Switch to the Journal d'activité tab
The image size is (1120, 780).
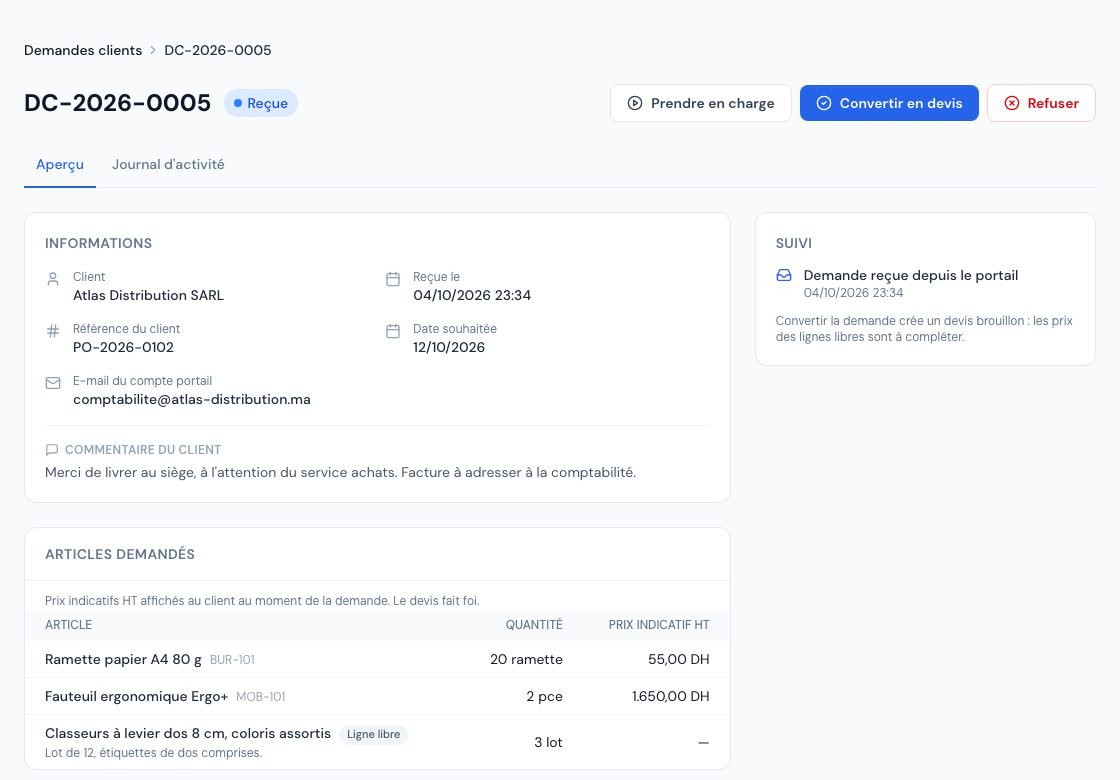point(168,164)
